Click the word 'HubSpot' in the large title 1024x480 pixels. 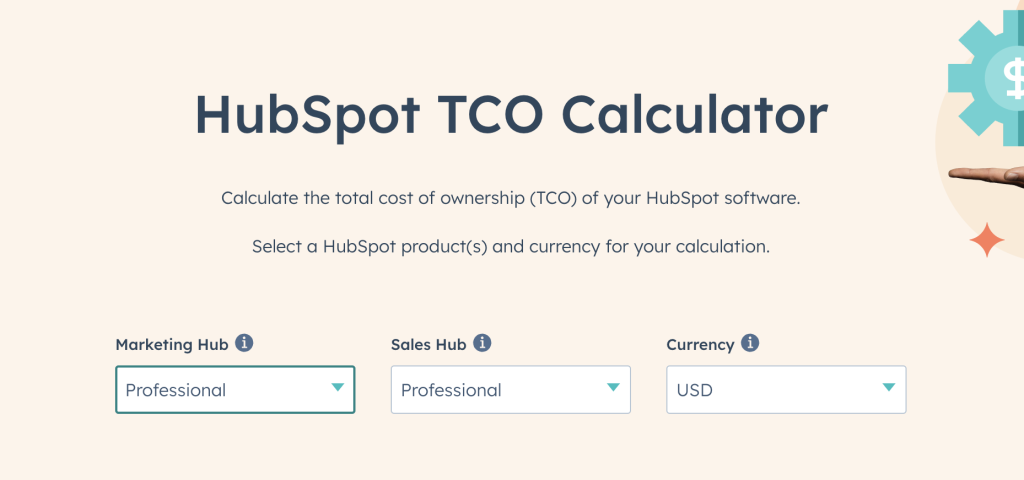(x=307, y=114)
